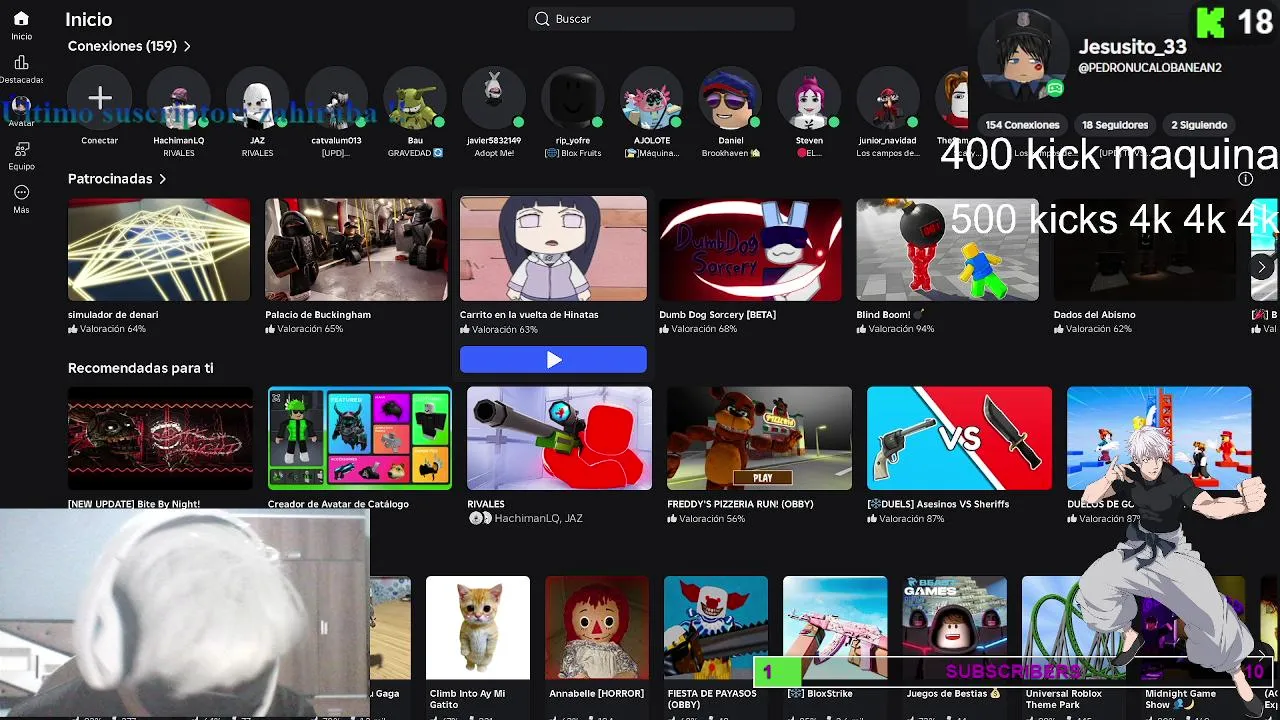This screenshot has width=1280, height=720.
Task: Open catvalum013's avatar
Action: [336, 98]
